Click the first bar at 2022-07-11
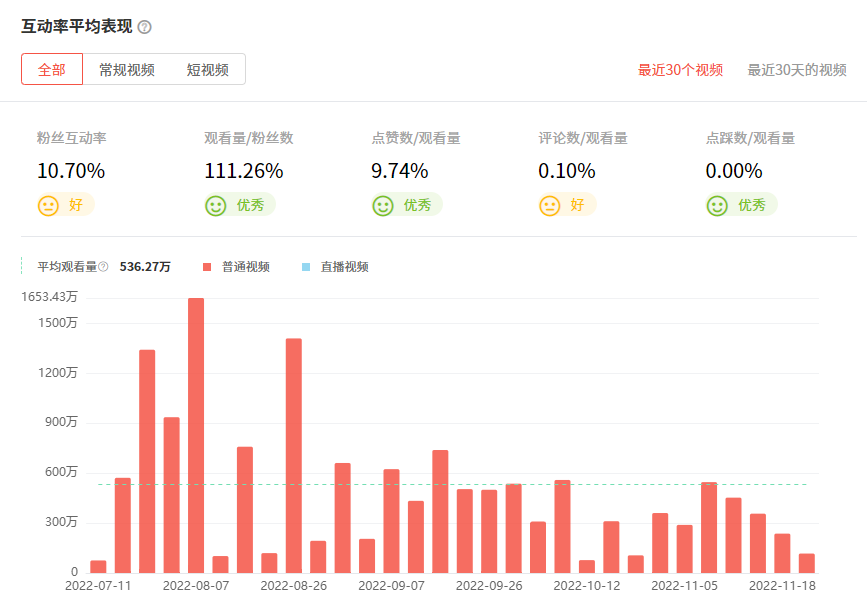Image resolution: width=867 pixels, height=615 pixels. 98,566
